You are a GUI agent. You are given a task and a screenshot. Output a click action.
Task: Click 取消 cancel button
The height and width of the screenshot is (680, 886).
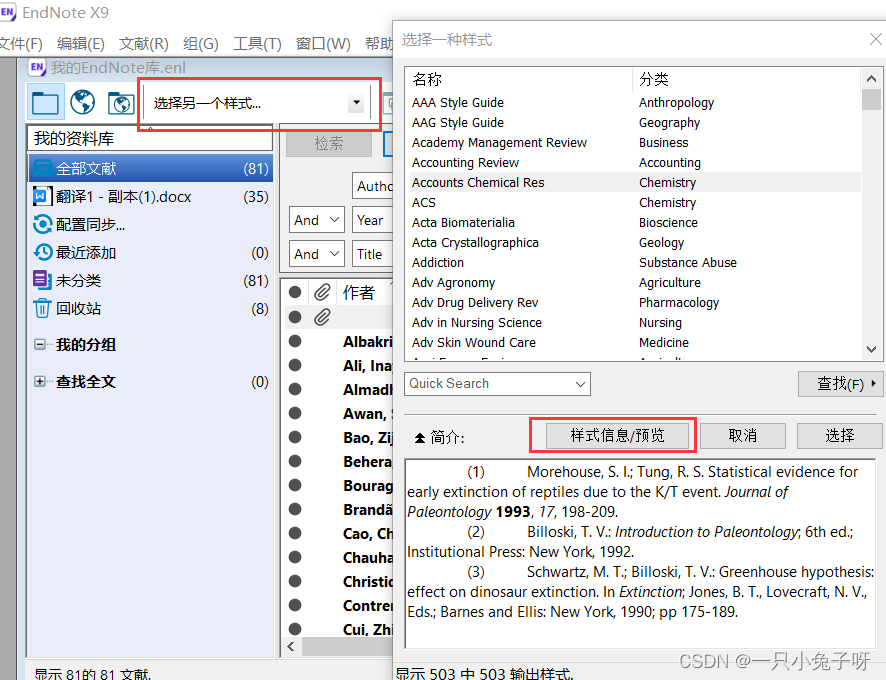click(742, 436)
